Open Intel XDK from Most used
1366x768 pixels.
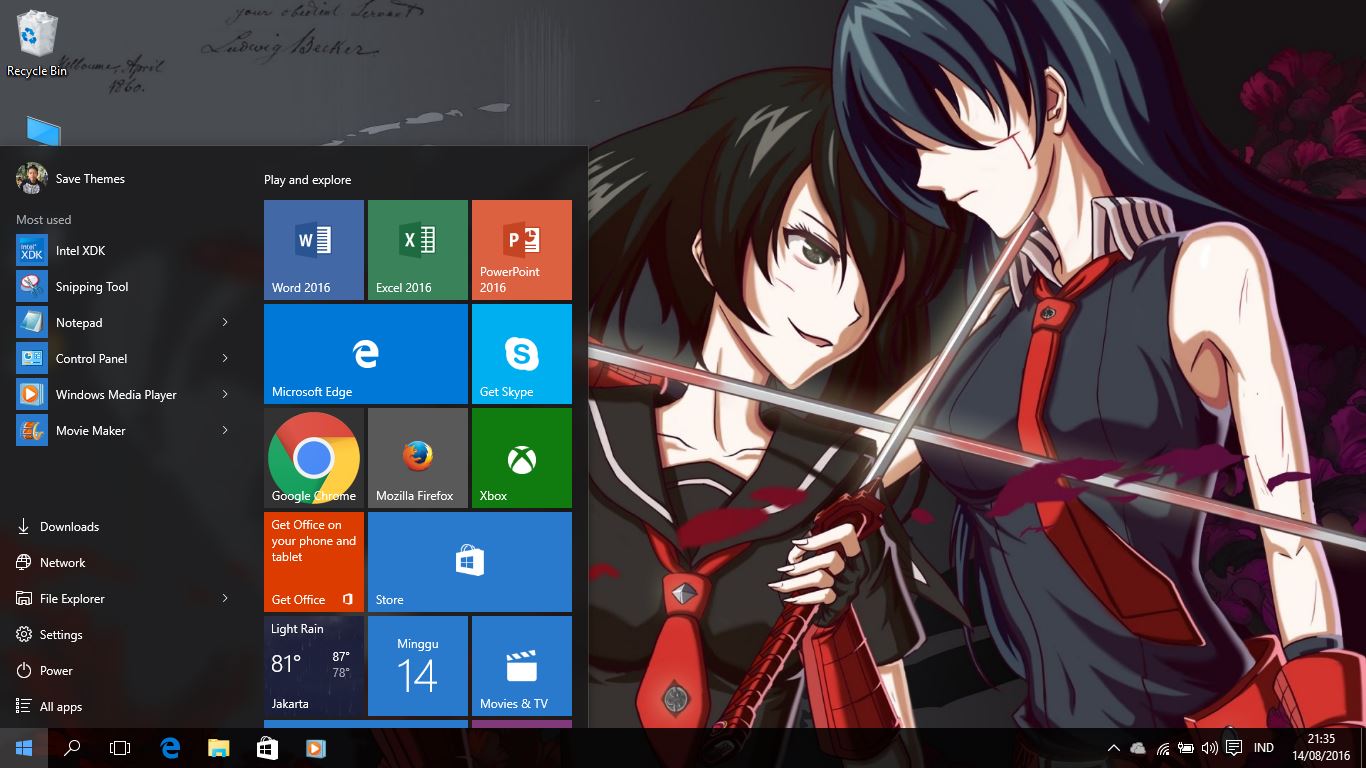[124, 250]
